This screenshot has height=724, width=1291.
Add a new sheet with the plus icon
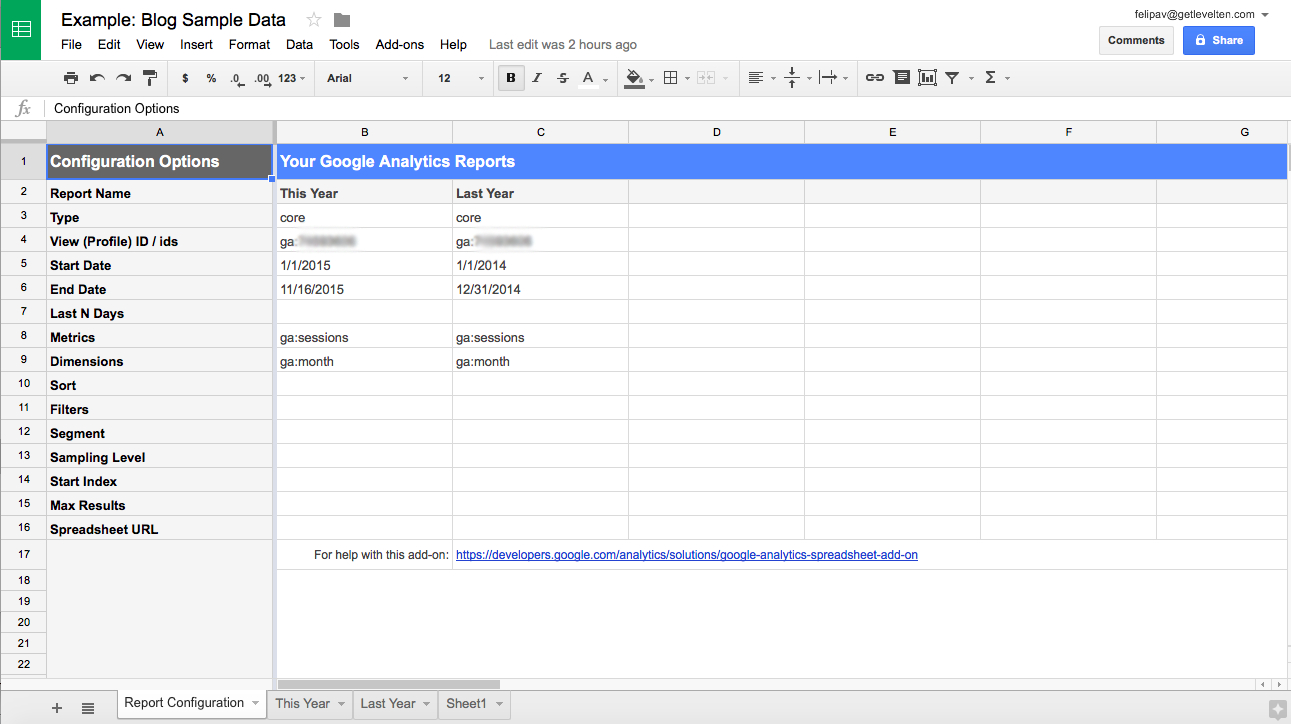coord(56,706)
